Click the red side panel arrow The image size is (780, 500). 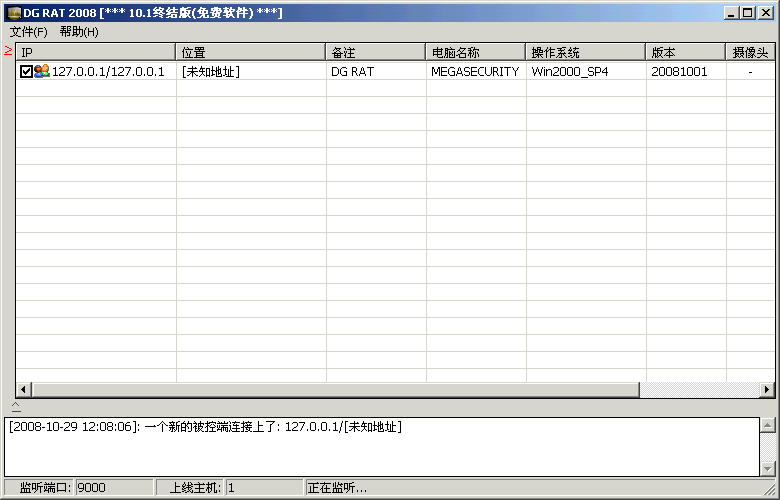(x=8, y=51)
